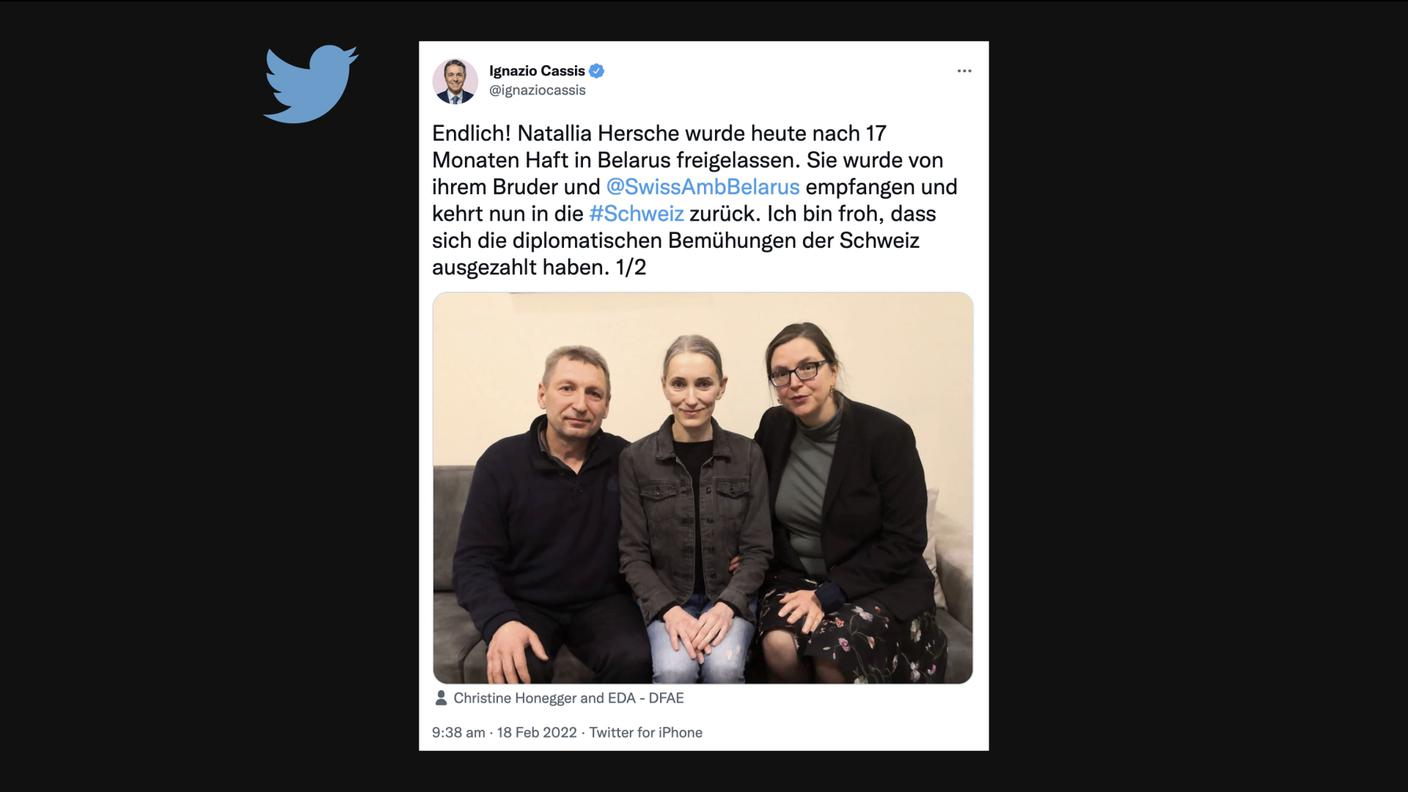Click the @ignaziocassis handle
Viewport: 1408px width, 792px height.
[537, 90]
